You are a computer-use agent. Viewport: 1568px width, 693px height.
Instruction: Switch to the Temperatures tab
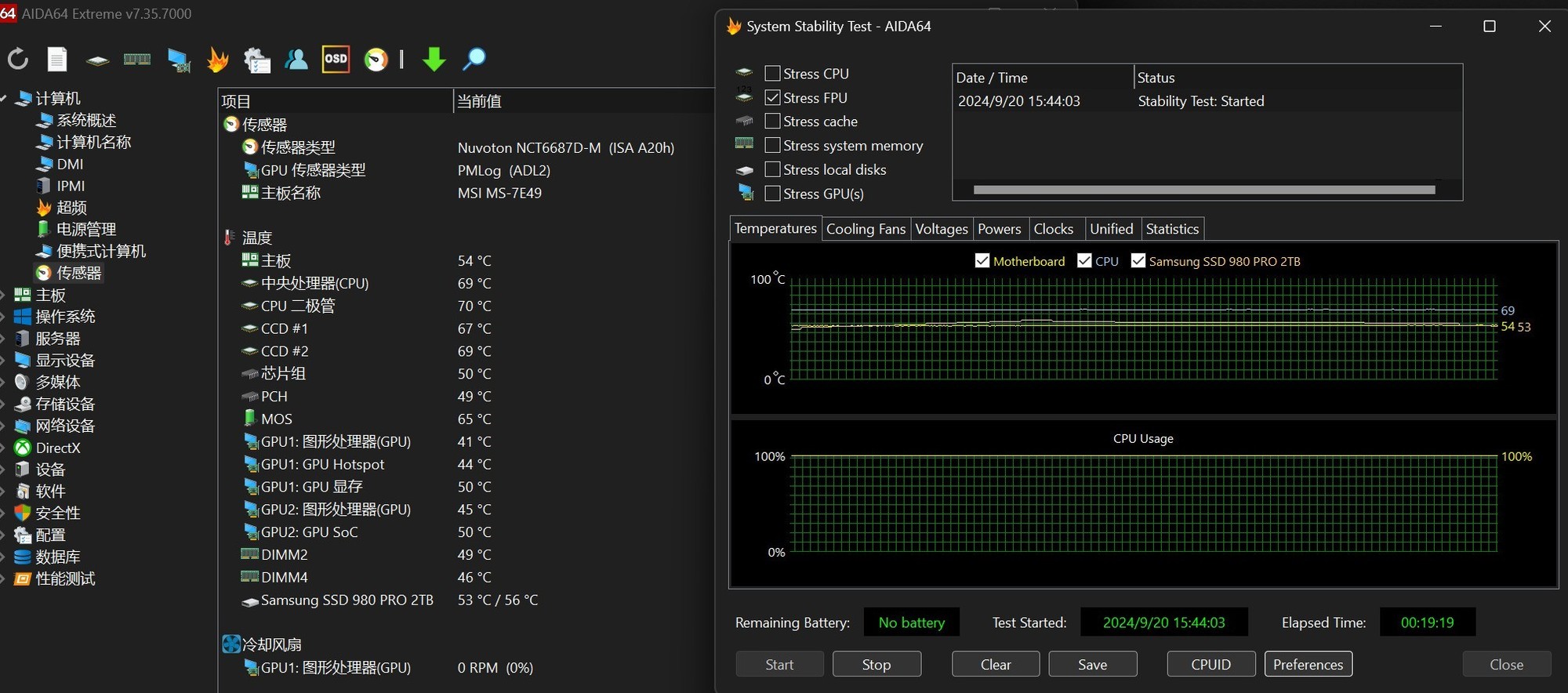[x=775, y=228]
